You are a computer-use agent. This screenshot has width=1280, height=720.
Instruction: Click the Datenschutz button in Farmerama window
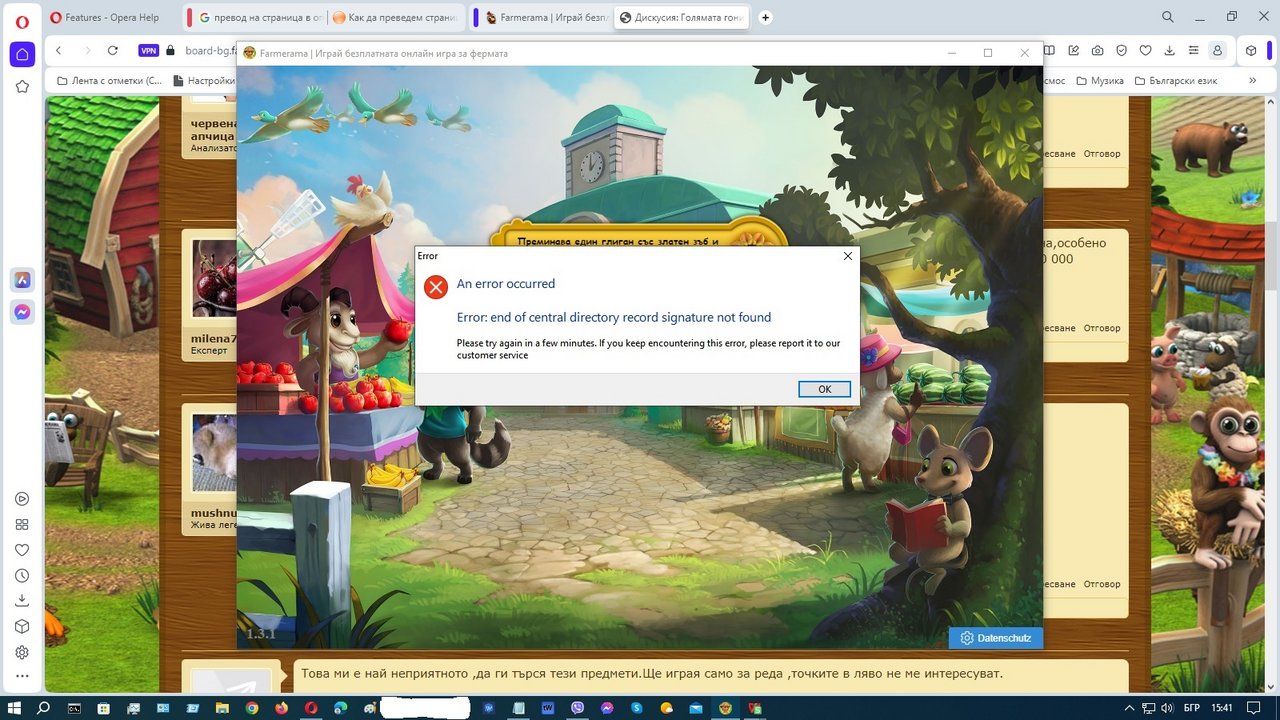pos(996,638)
